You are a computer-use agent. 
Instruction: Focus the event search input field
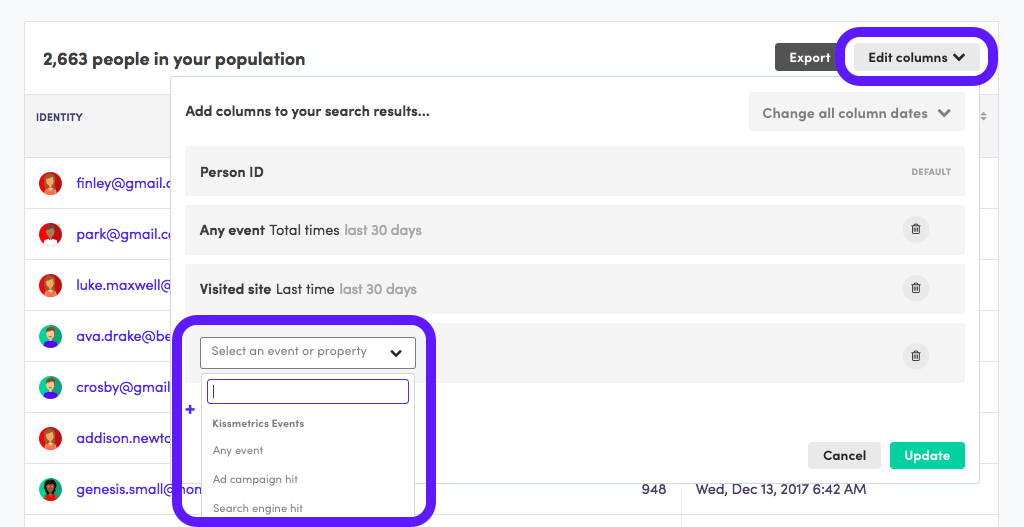coord(308,391)
